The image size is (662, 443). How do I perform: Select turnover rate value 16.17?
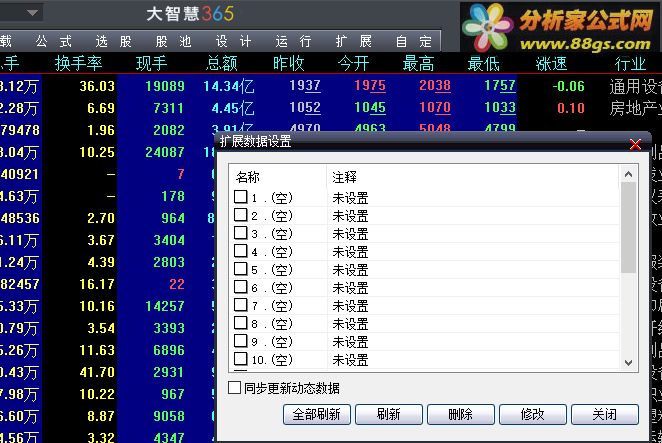click(x=97, y=284)
